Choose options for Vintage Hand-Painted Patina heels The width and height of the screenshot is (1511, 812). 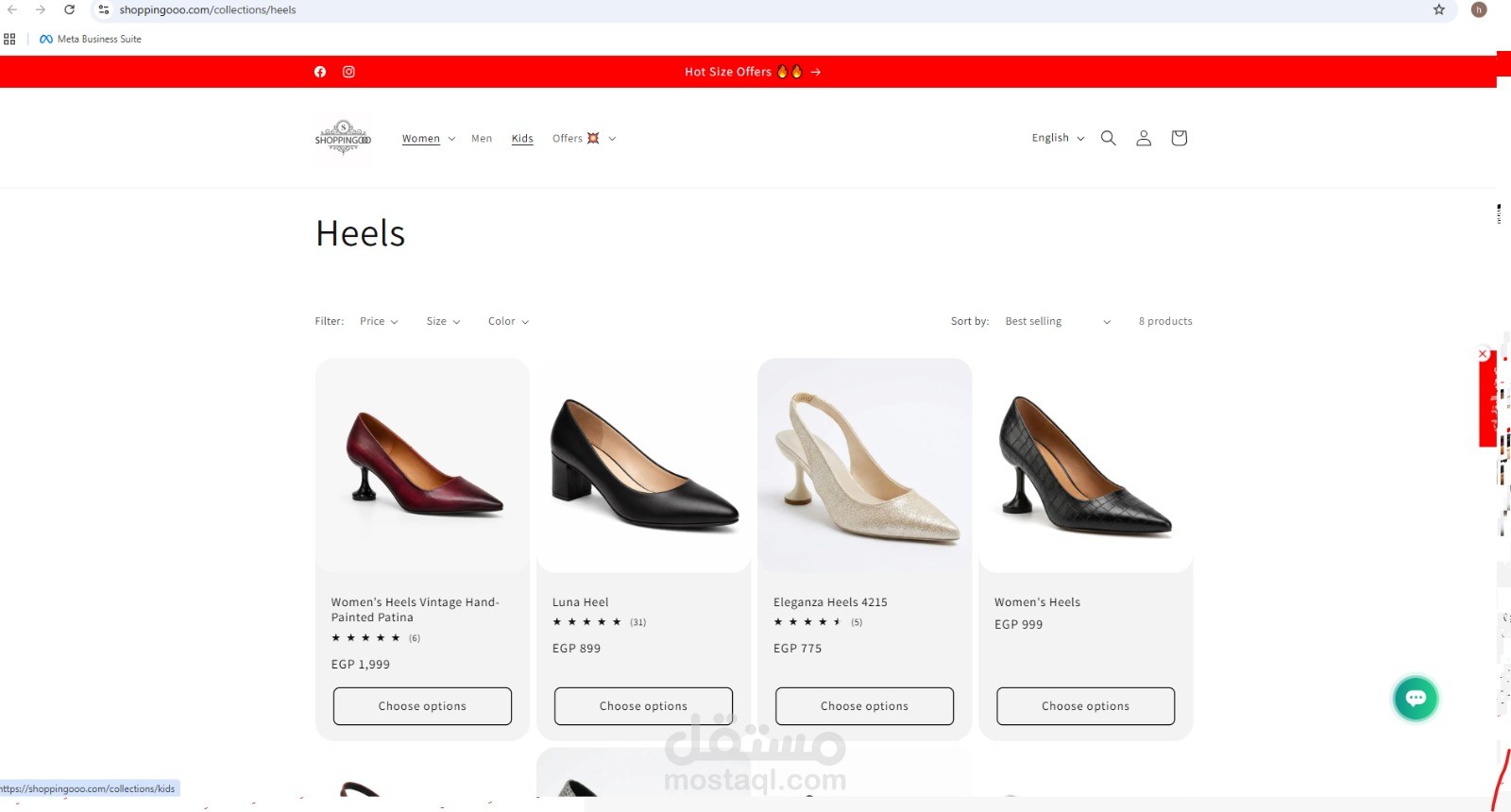click(x=422, y=706)
